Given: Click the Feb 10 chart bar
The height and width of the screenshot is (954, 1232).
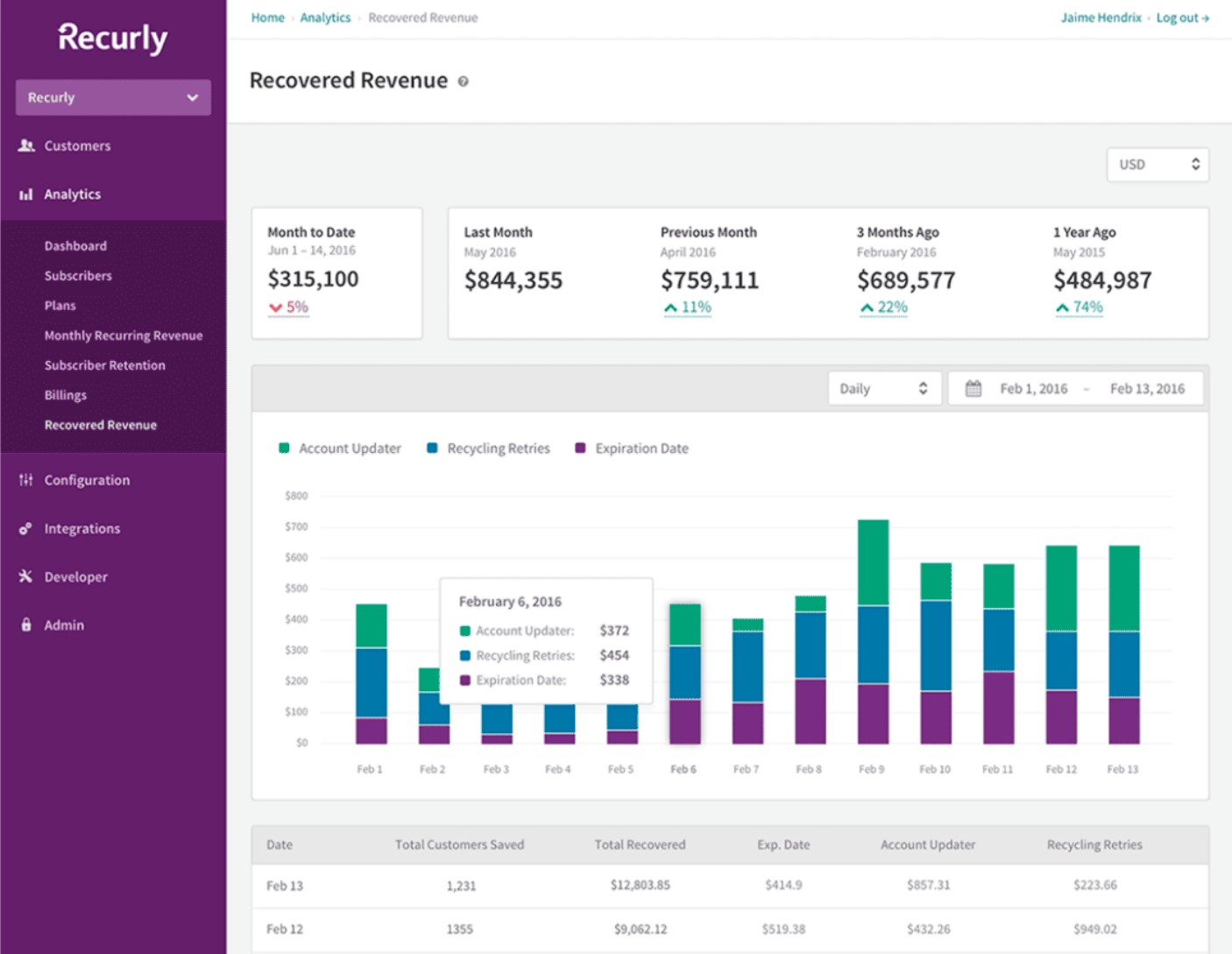Looking at the screenshot, I should tap(936, 654).
